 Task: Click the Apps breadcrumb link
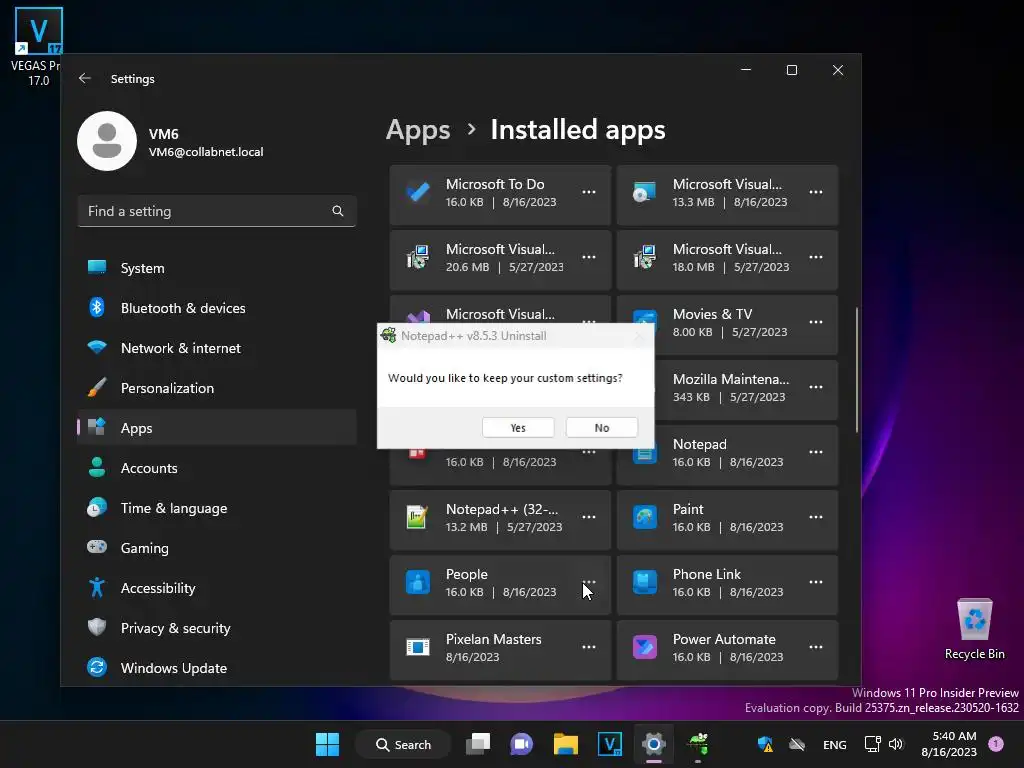point(418,130)
